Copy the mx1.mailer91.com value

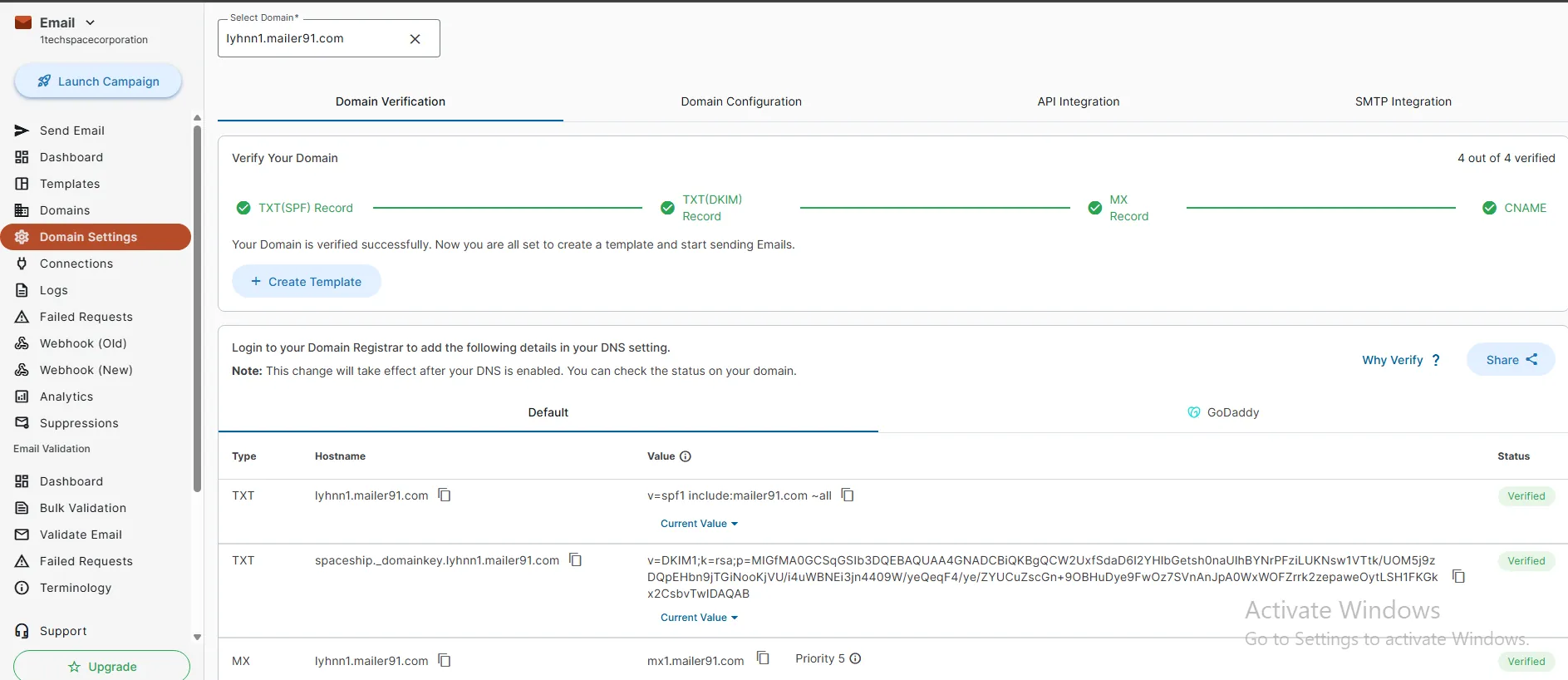coord(763,658)
